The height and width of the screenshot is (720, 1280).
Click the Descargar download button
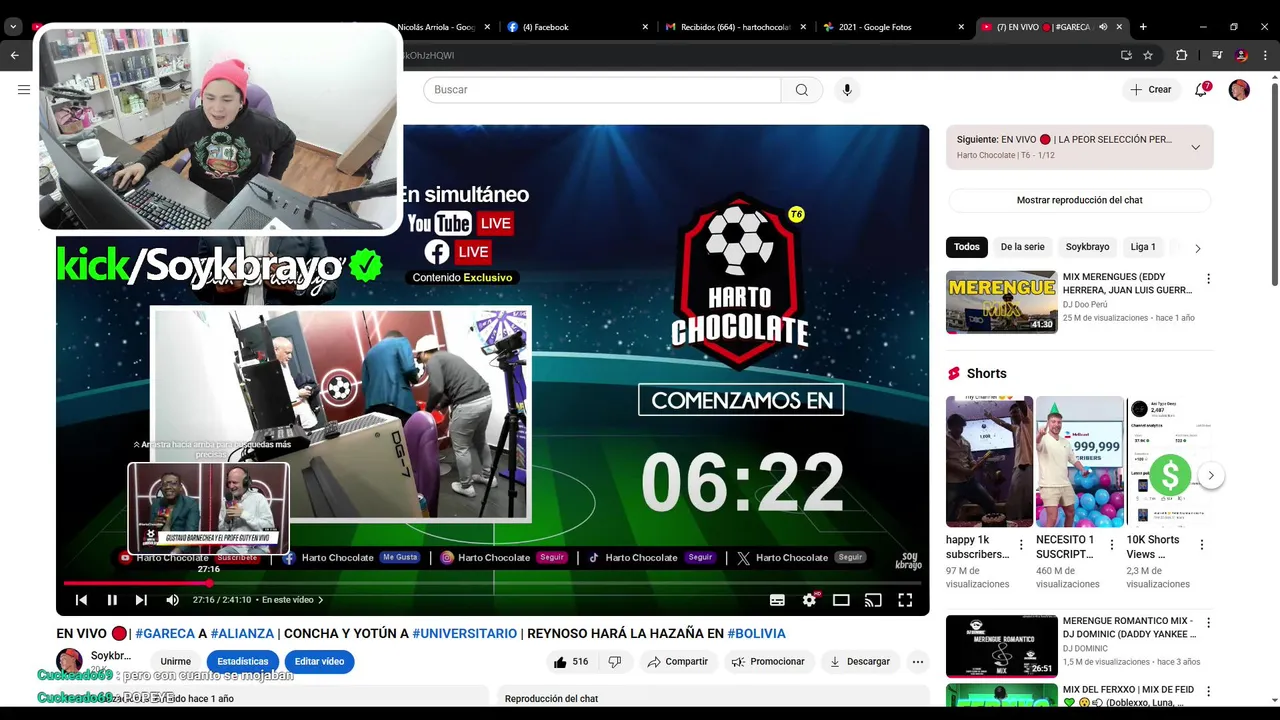tap(860, 662)
